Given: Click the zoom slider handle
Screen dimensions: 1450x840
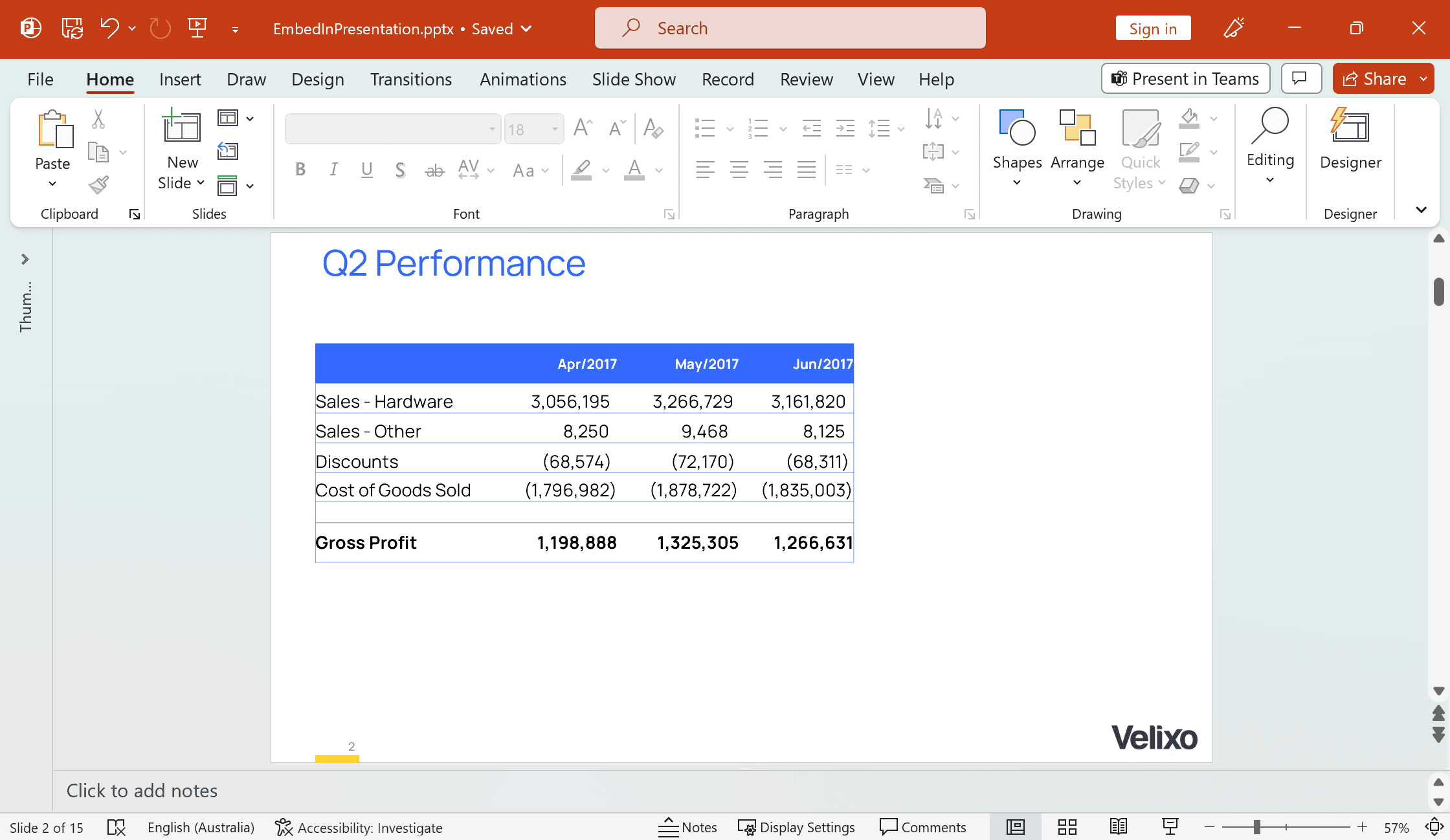Looking at the screenshot, I should 1256,827.
